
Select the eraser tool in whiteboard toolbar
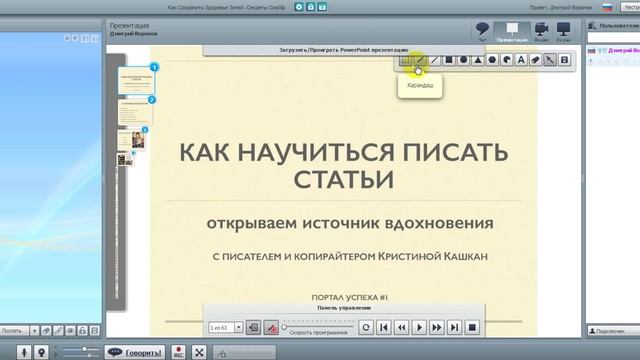pos(536,60)
